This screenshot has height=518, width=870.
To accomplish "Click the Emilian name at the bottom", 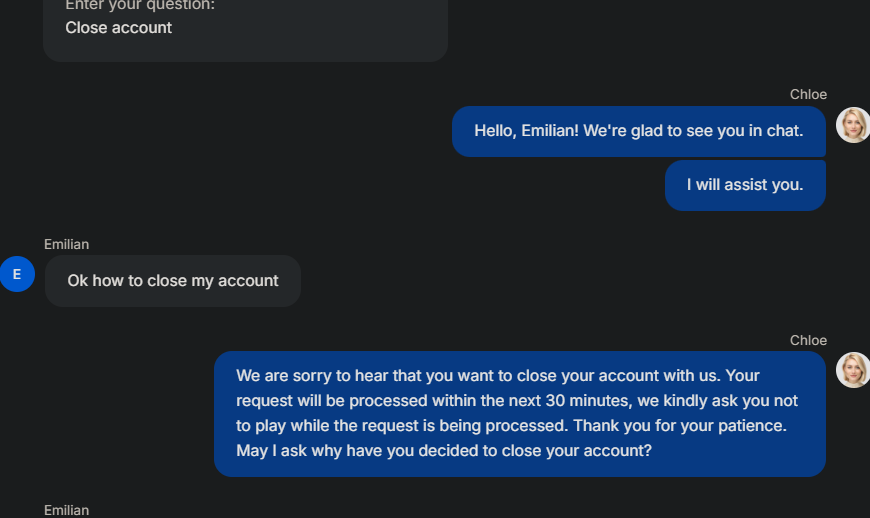I will 66,510.
